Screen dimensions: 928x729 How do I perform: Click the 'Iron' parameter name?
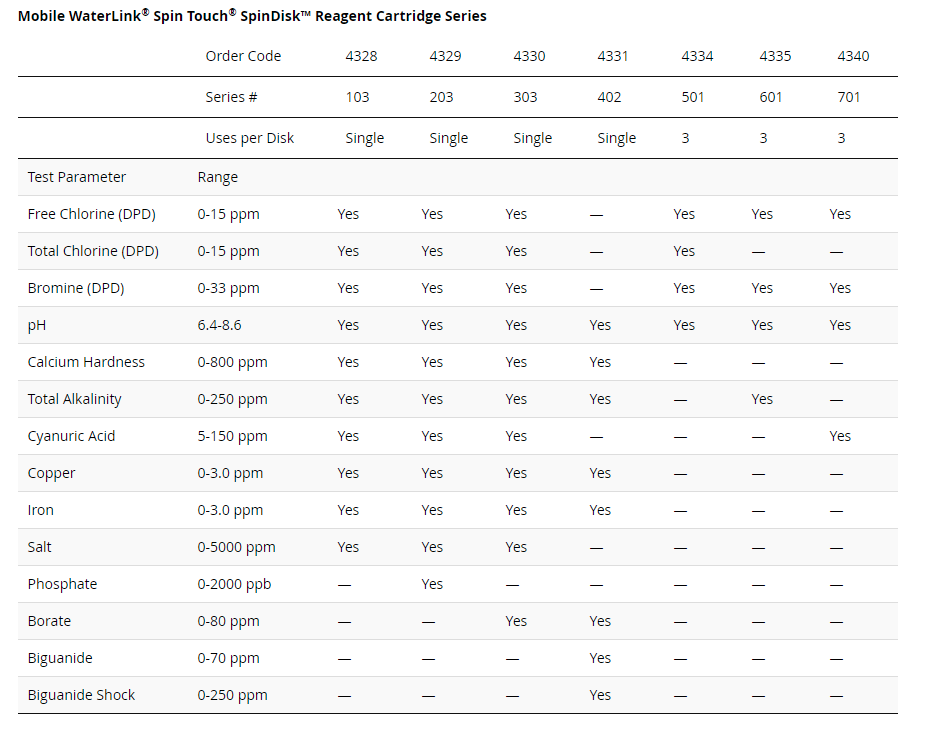[x=40, y=510]
